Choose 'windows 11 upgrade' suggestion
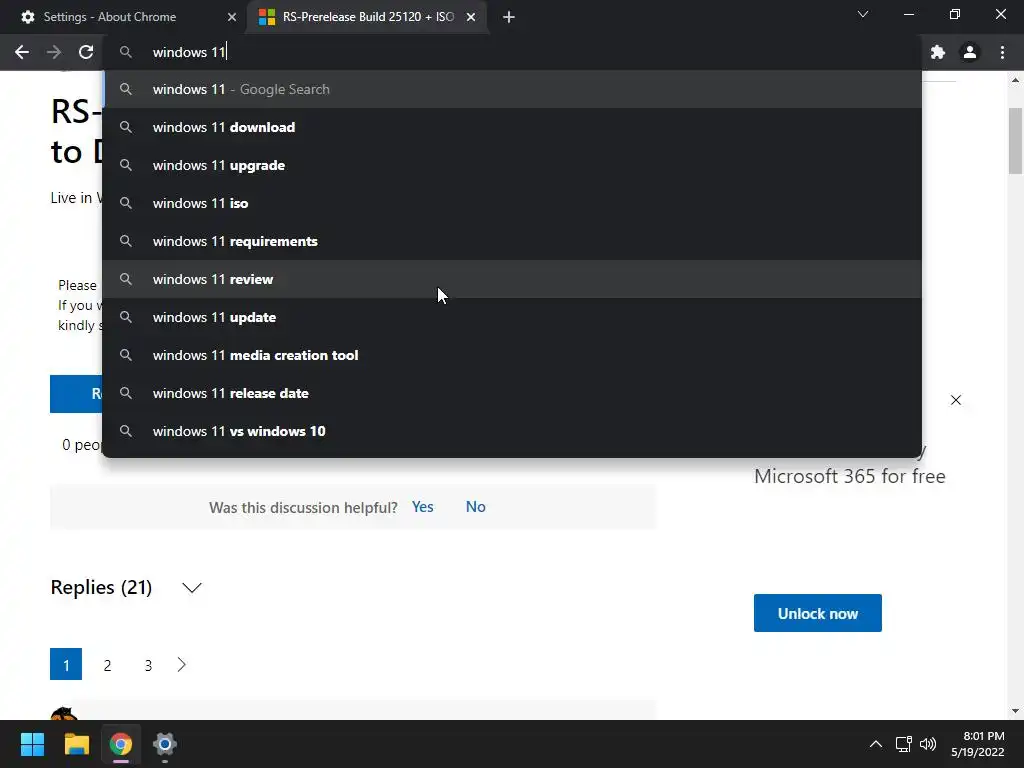Viewport: 1024px width, 768px height. click(512, 165)
